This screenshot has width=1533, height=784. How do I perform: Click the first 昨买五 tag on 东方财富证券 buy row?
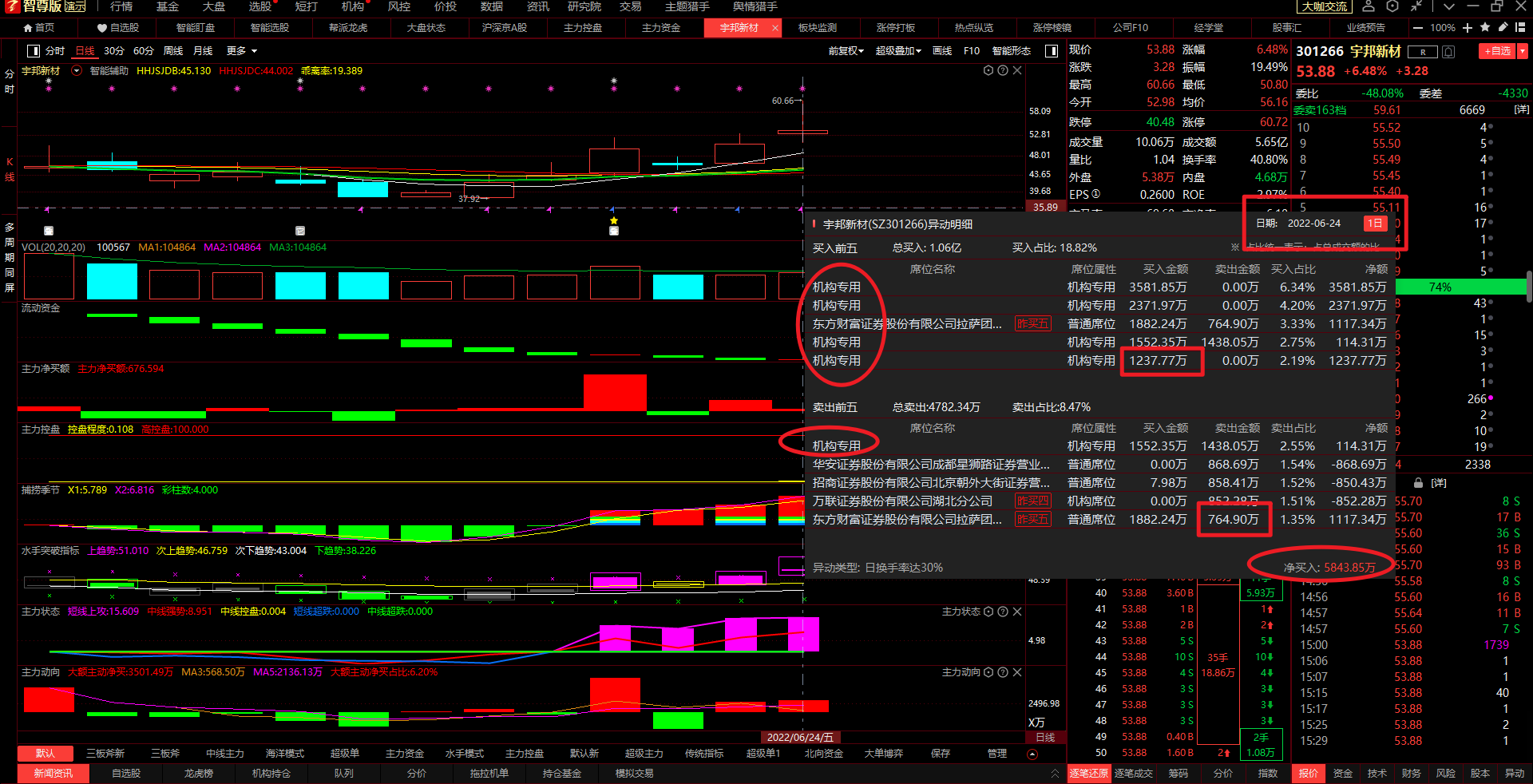click(1032, 324)
